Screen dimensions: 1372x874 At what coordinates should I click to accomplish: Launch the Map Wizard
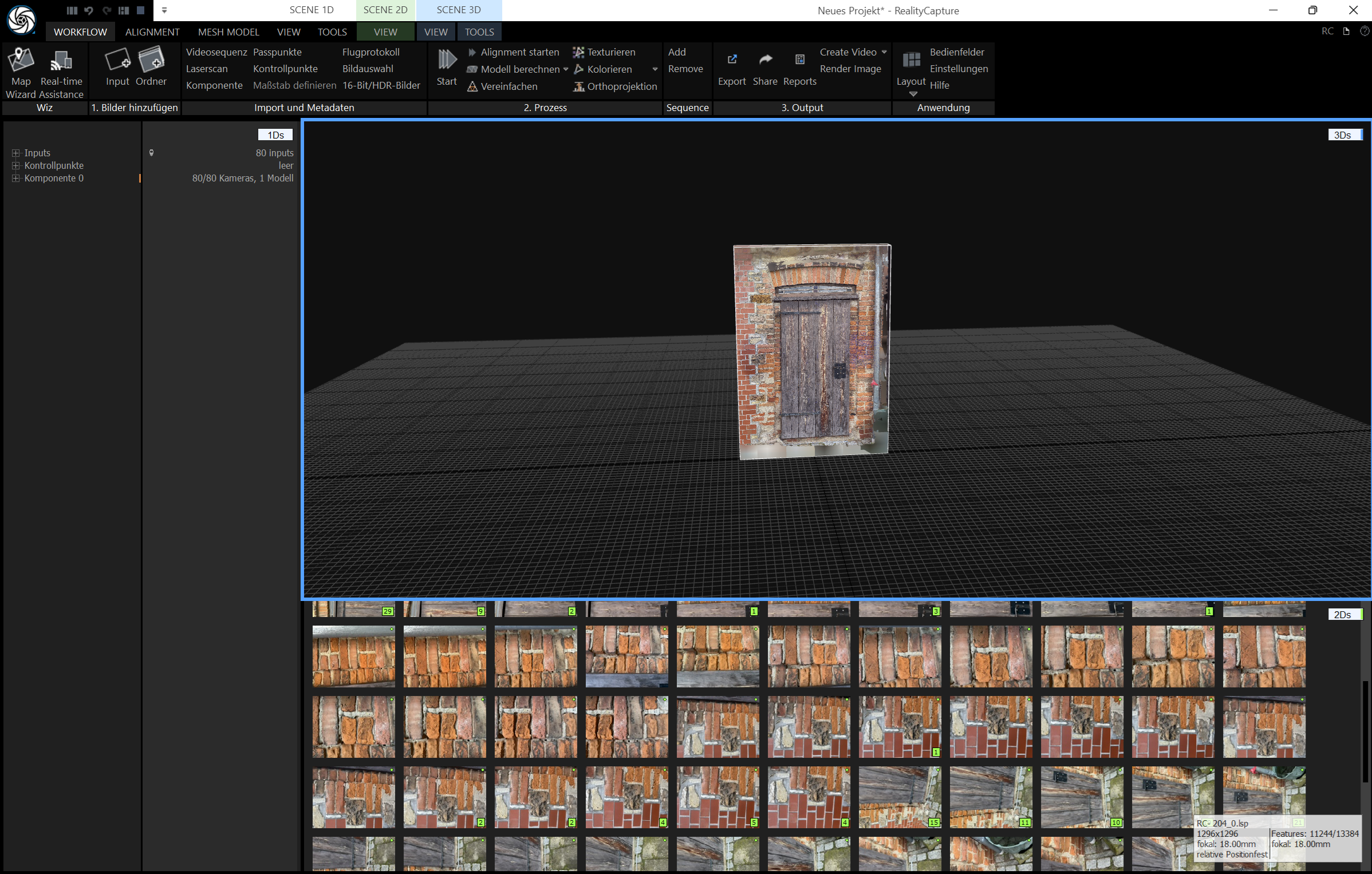(21, 73)
